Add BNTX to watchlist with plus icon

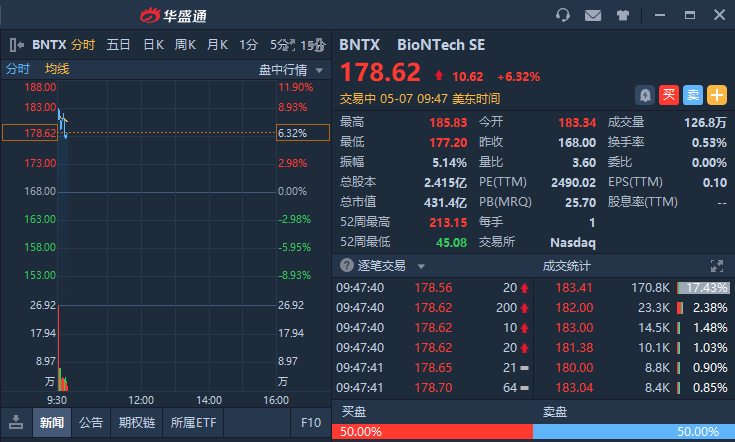pyautogui.click(x=717, y=95)
